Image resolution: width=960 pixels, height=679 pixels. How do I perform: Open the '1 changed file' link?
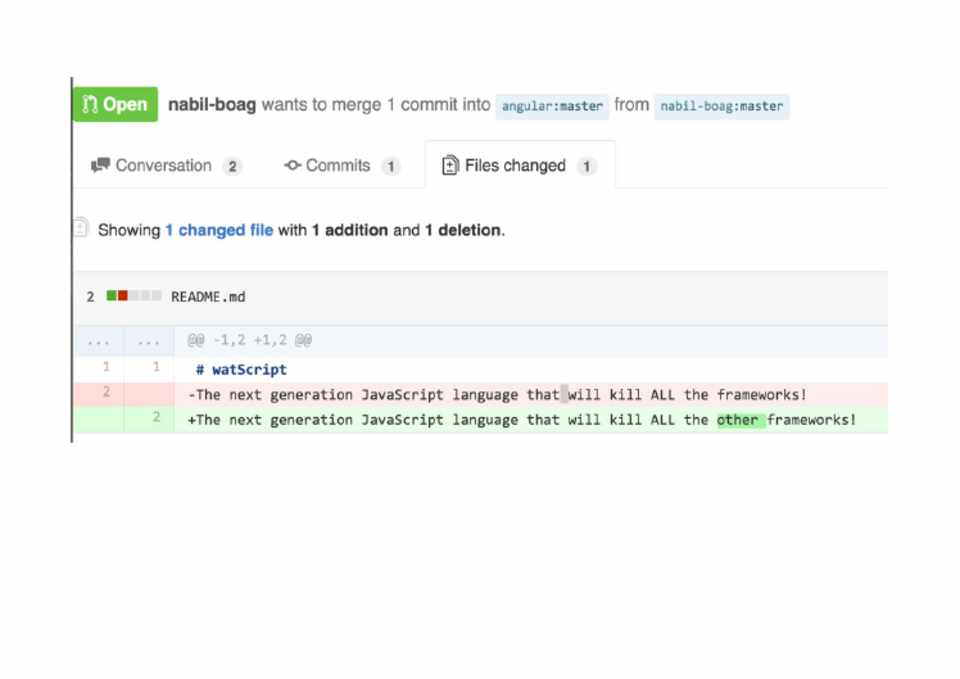tap(219, 230)
